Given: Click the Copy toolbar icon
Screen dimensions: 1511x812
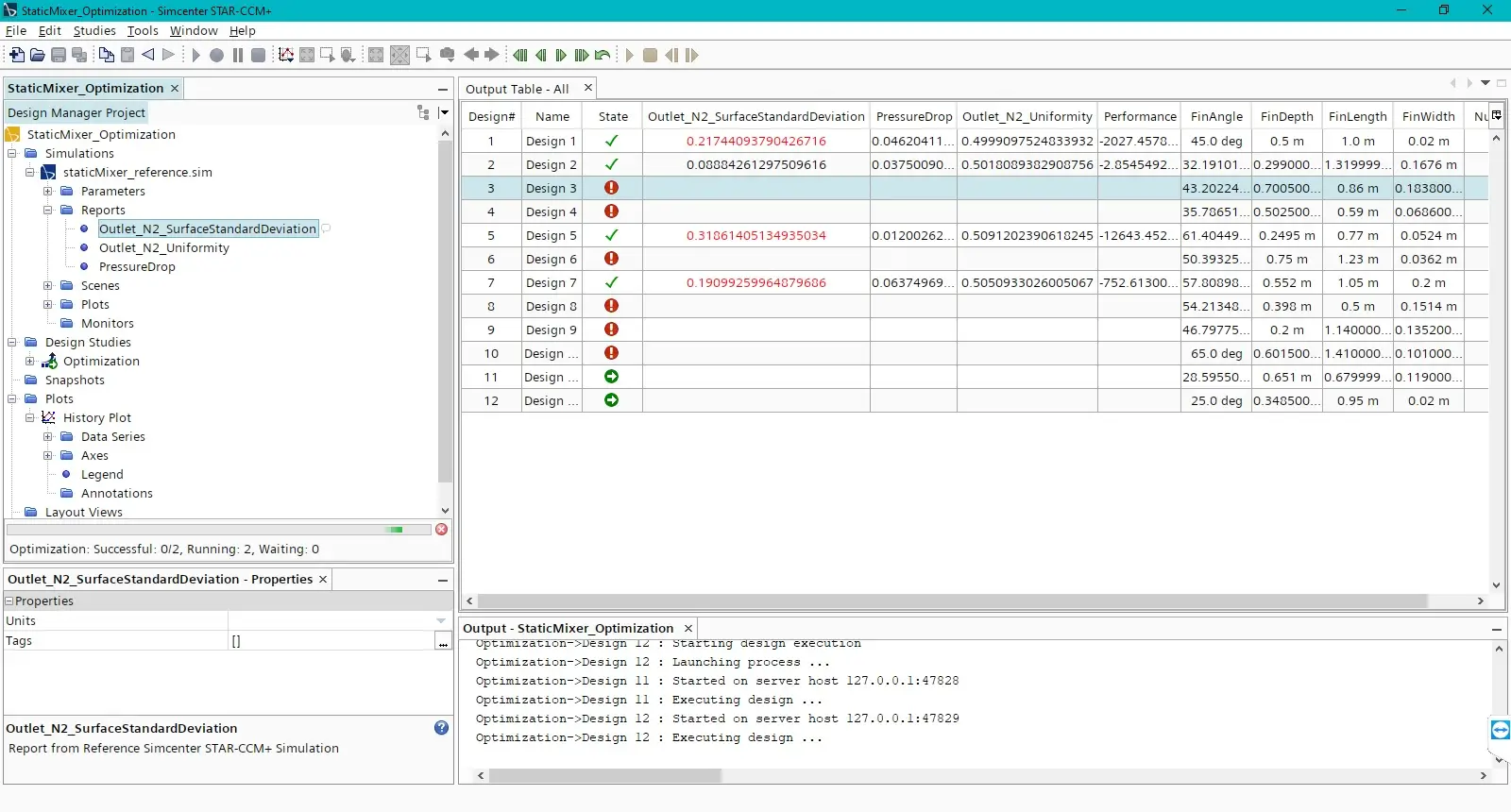Looking at the screenshot, I should (x=107, y=55).
